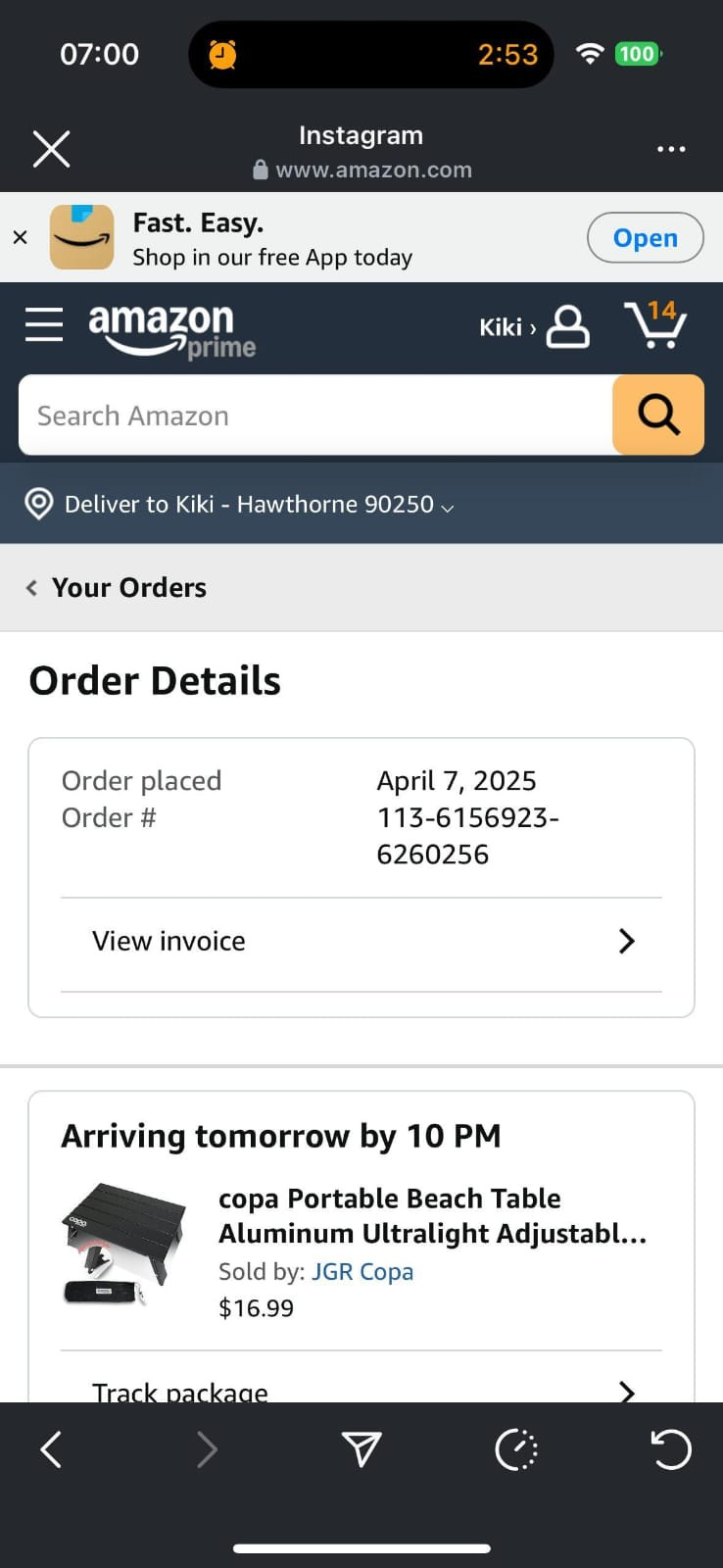Open the JGR Copa seller link

point(362,1271)
